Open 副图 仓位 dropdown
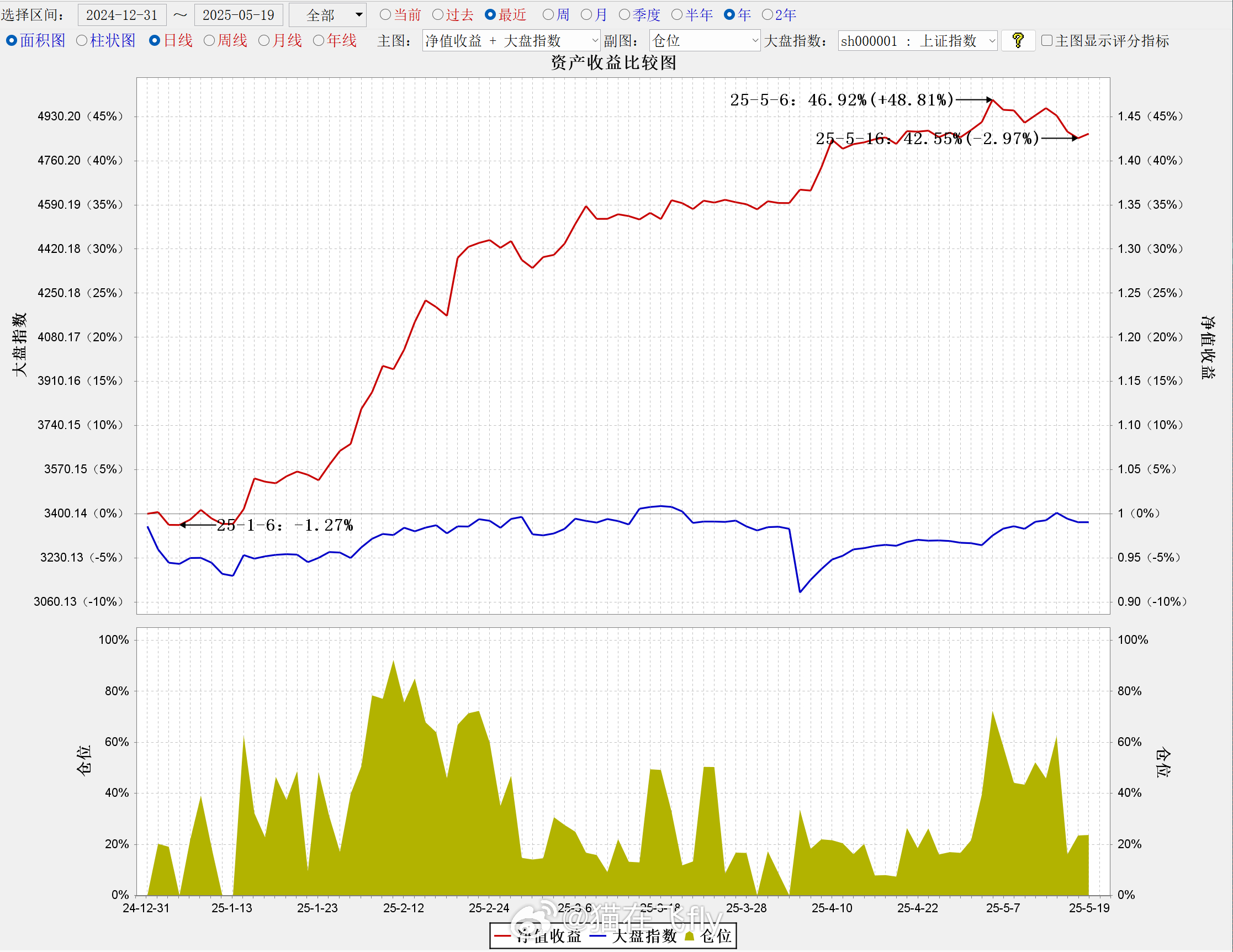The width and height of the screenshot is (1233, 952). [705, 41]
